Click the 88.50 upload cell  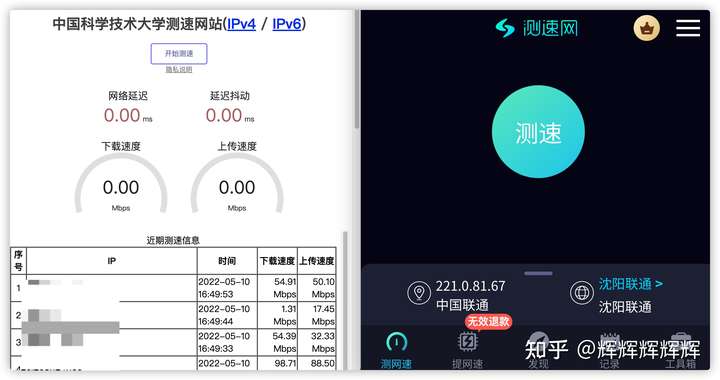tap(317, 363)
